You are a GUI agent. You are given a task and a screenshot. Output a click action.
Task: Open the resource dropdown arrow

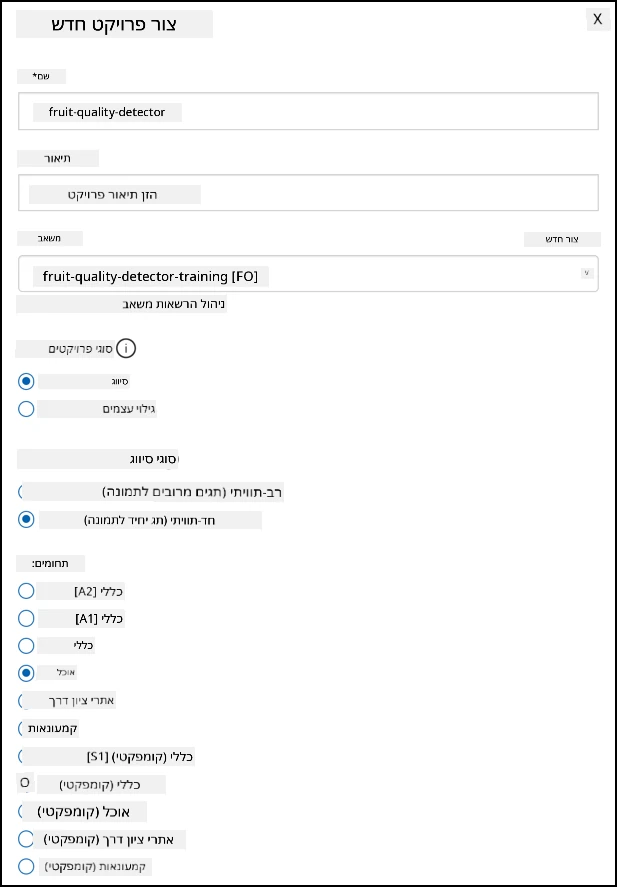click(x=586, y=273)
